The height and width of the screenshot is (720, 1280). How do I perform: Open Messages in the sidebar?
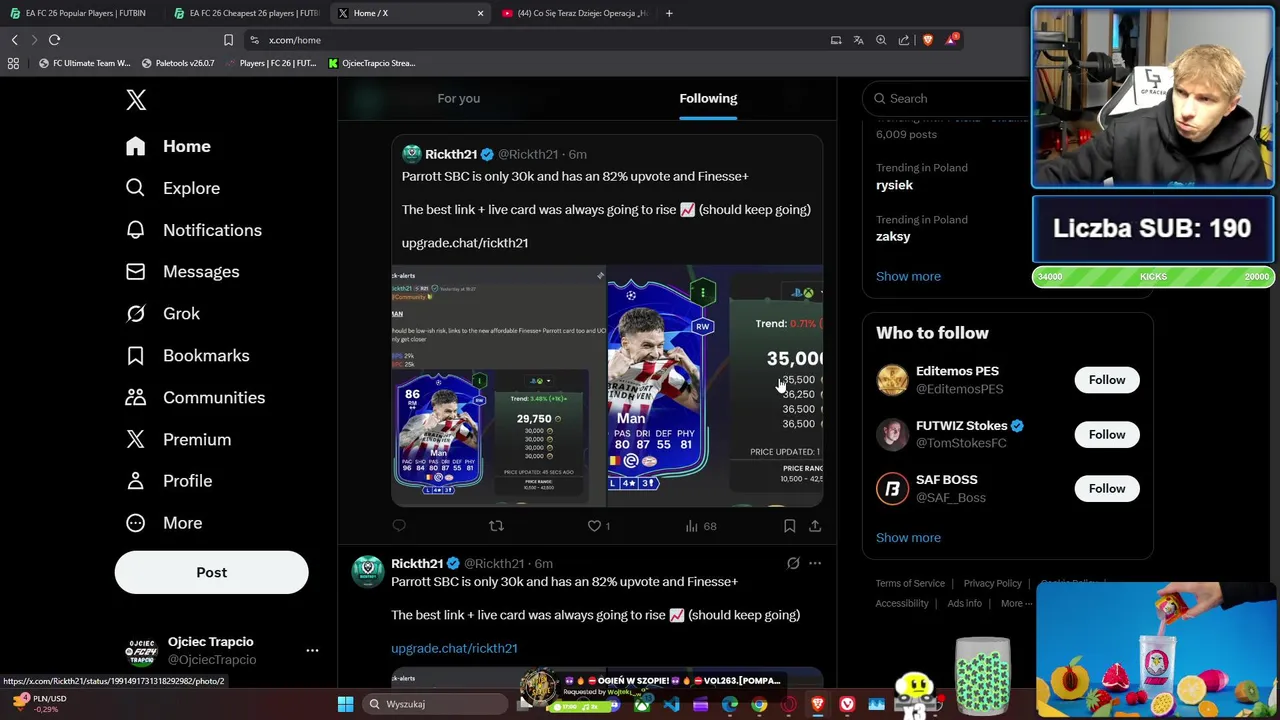pos(183,272)
